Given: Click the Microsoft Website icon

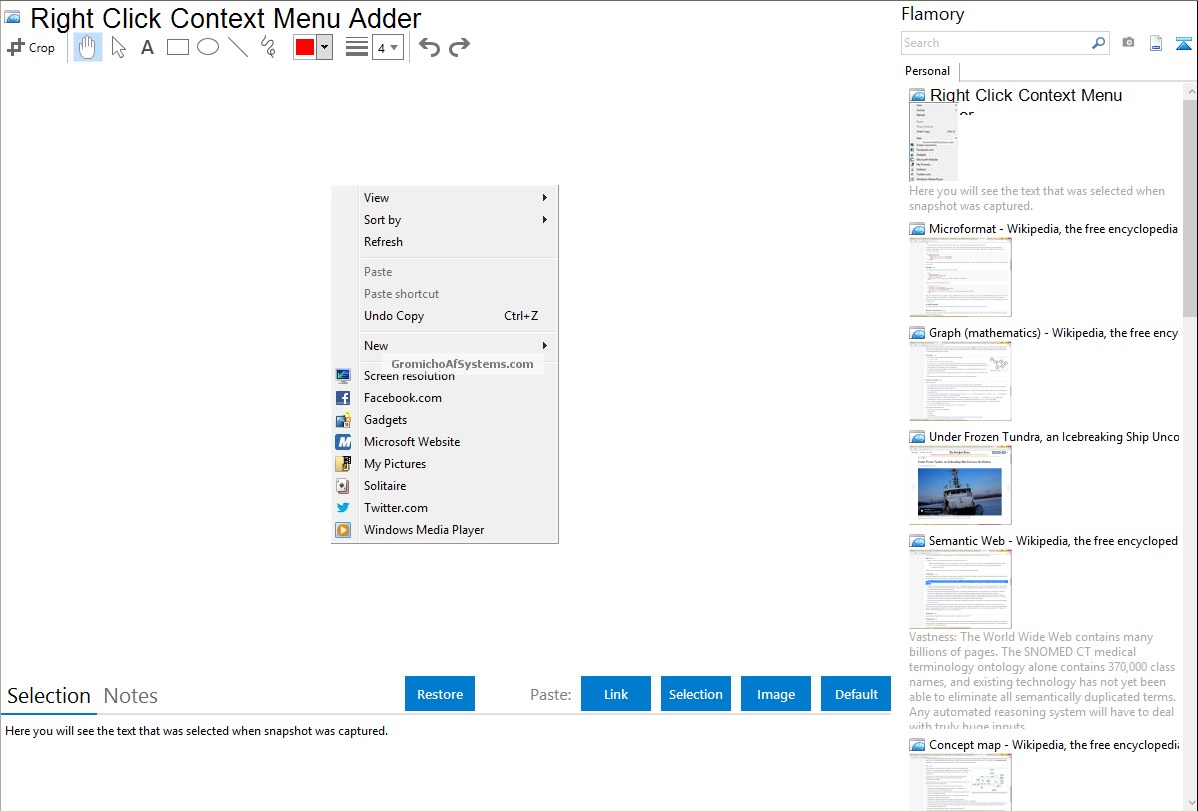Looking at the screenshot, I should click(343, 442).
